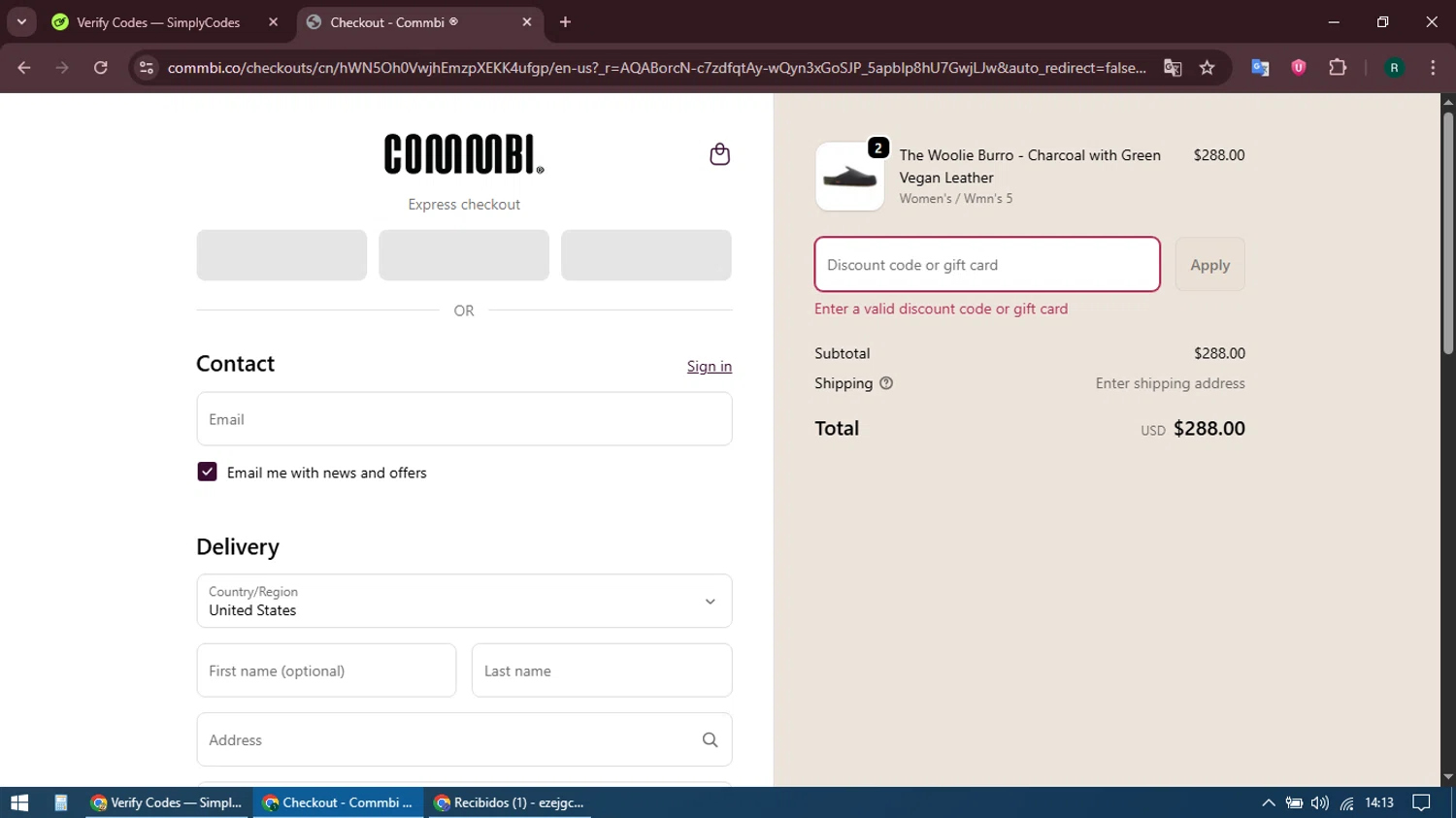Click the Discount code or gift card field
This screenshot has height=818, width=1456.
(987, 264)
